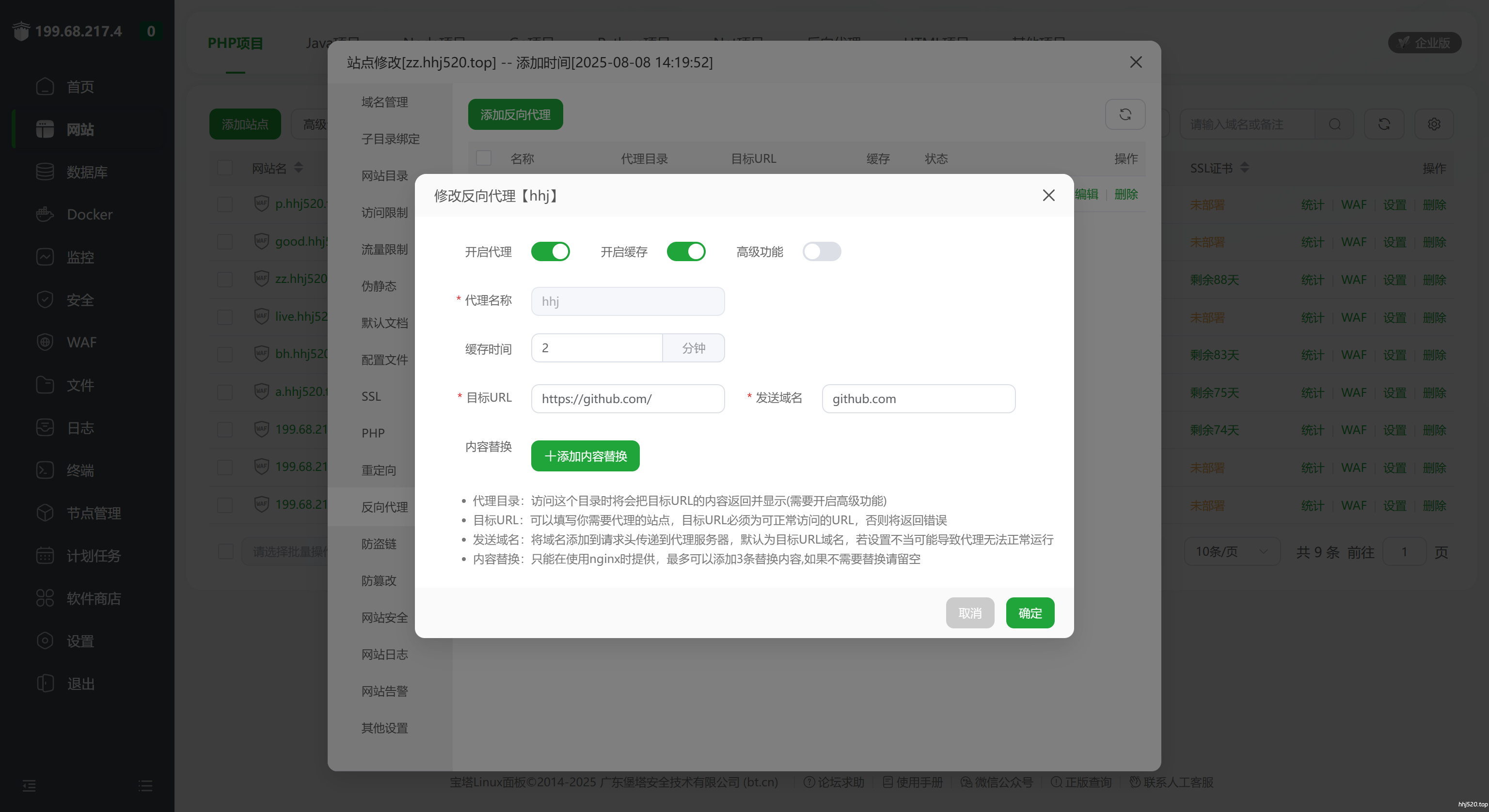
Task: Select 防盗链 in site settings menu
Action: (379, 544)
